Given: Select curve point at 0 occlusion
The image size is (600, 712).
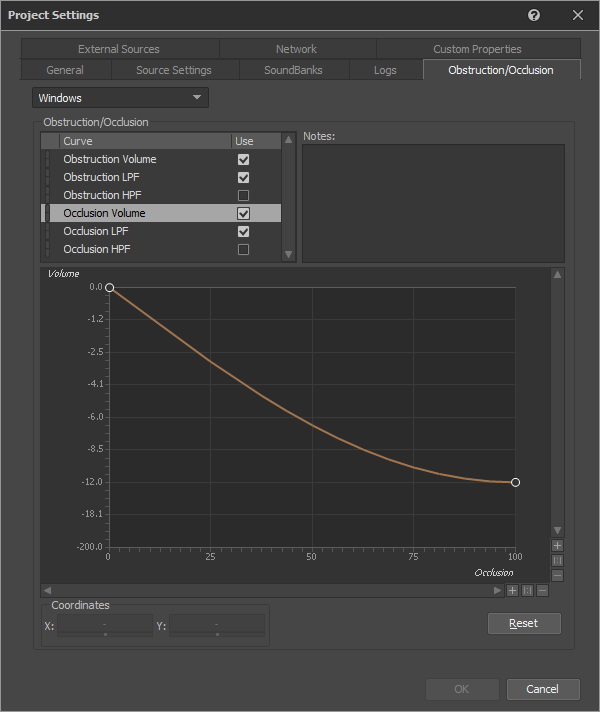Looking at the screenshot, I should pyautogui.click(x=109, y=287).
